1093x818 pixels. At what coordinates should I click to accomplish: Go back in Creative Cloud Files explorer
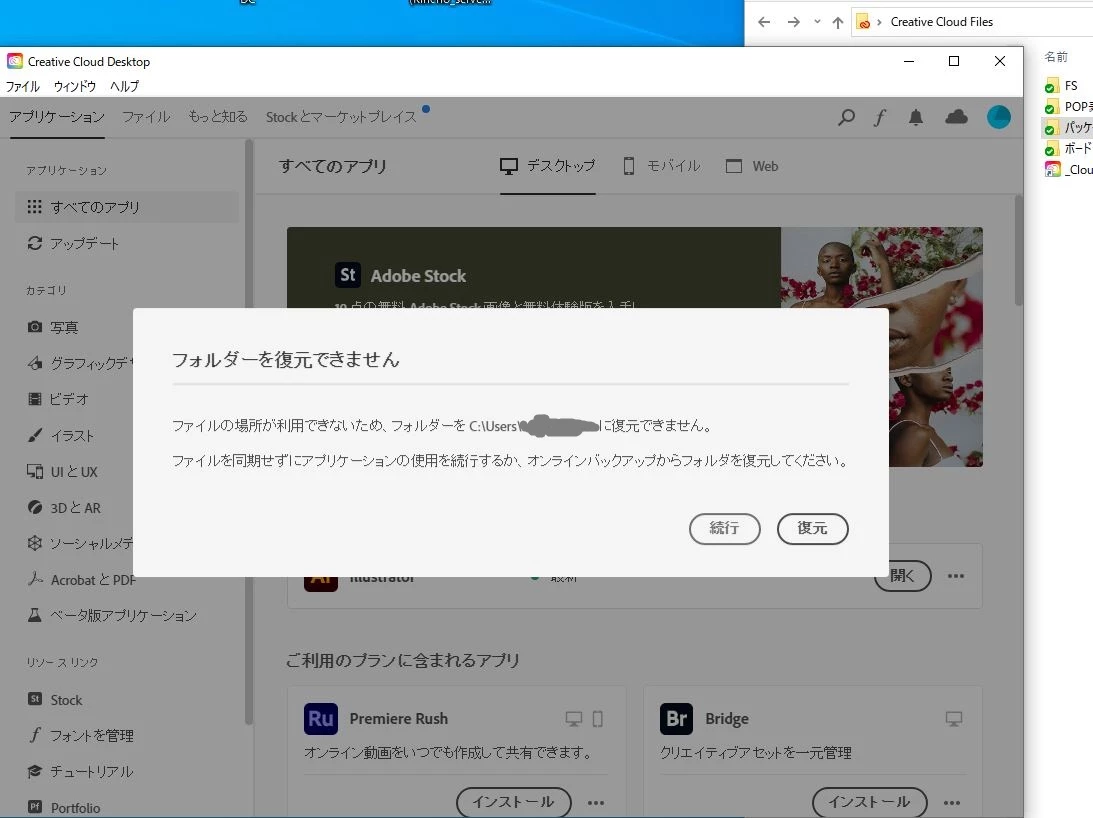(764, 22)
